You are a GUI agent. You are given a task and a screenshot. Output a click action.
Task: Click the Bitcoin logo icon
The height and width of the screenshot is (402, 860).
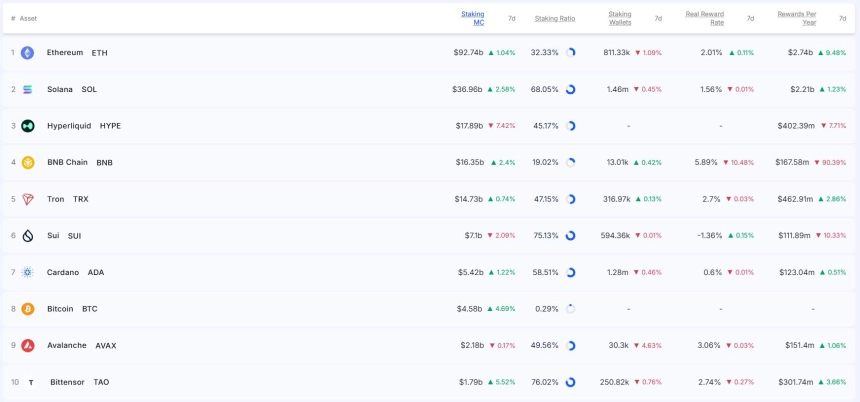click(27, 309)
